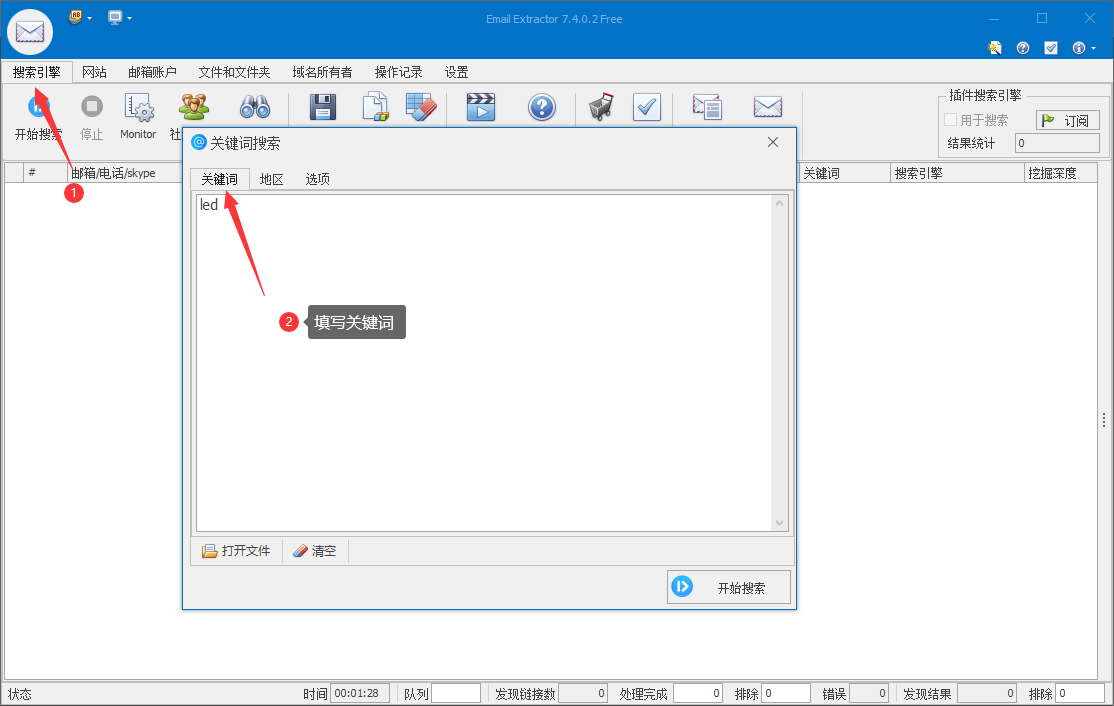Click the 挖掘深度 column header
The width and height of the screenshot is (1114, 706).
[1060, 173]
